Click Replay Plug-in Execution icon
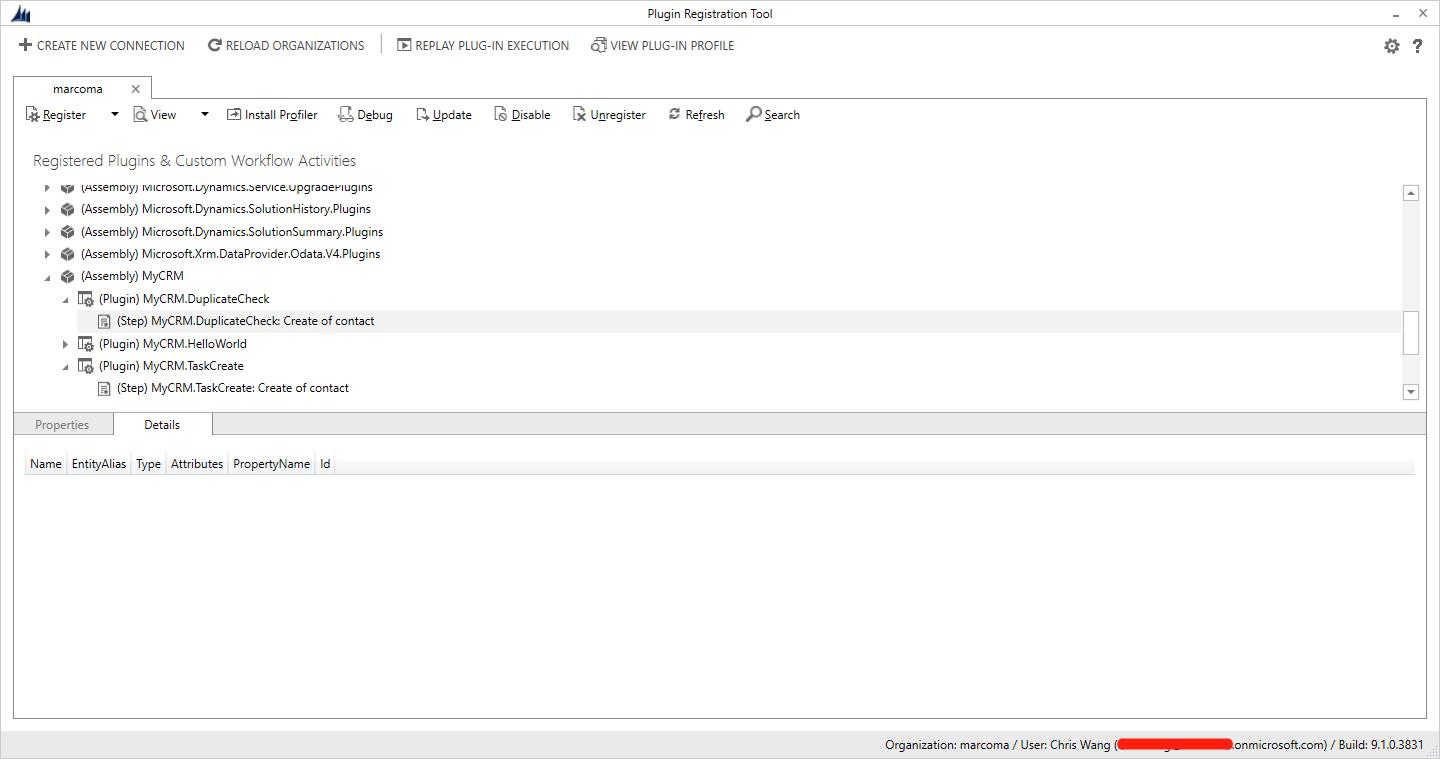The width and height of the screenshot is (1440, 759). click(404, 45)
